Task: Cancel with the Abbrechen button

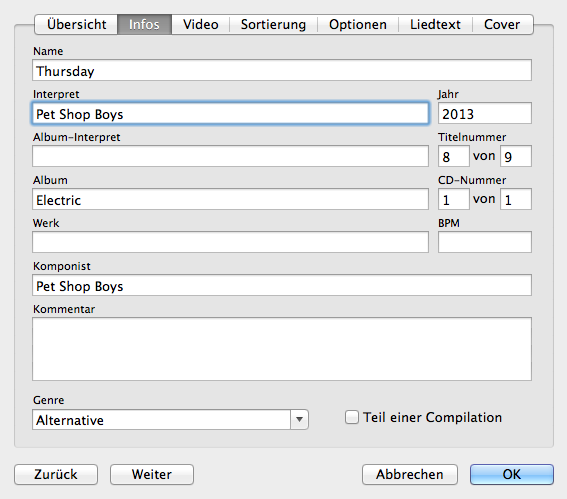Action: (410, 474)
